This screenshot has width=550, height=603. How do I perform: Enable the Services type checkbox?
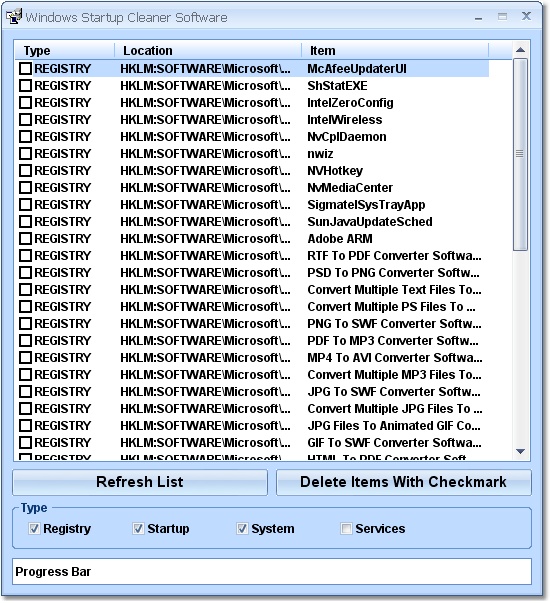click(x=346, y=528)
